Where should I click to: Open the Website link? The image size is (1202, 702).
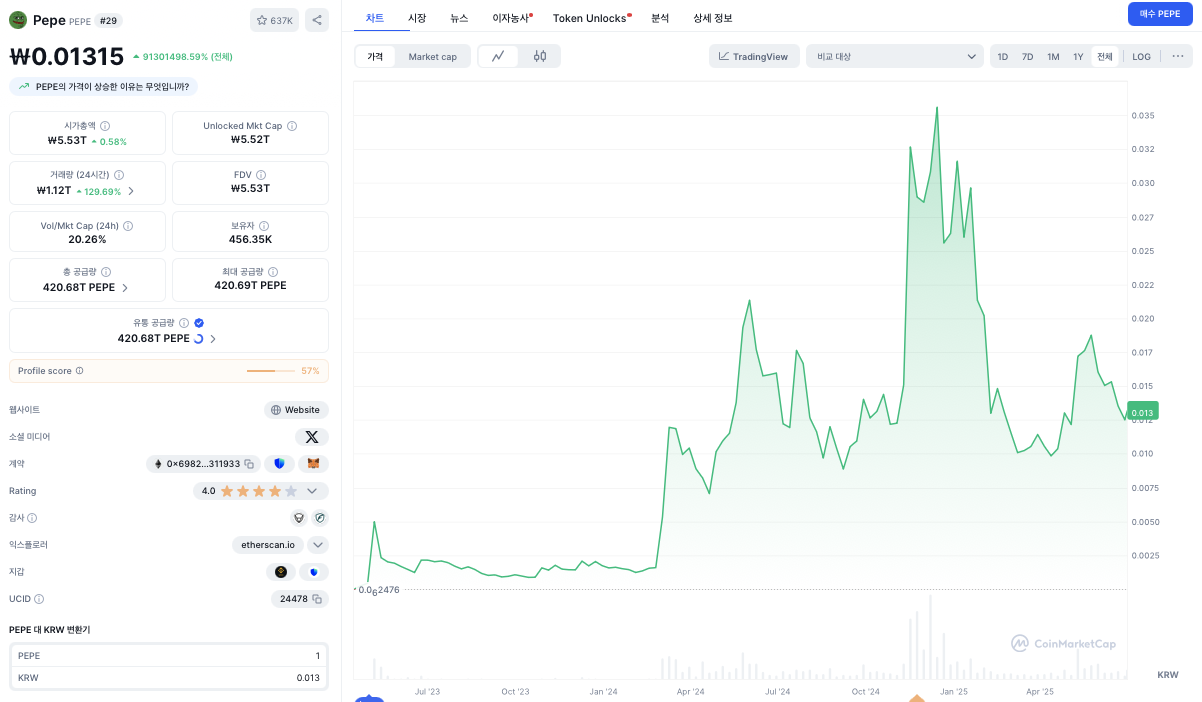[296, 410]
